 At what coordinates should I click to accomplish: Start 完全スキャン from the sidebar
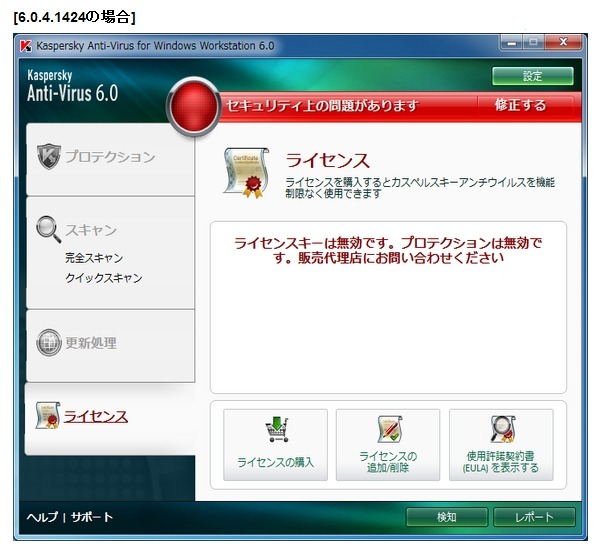click(x=94, y=258)
